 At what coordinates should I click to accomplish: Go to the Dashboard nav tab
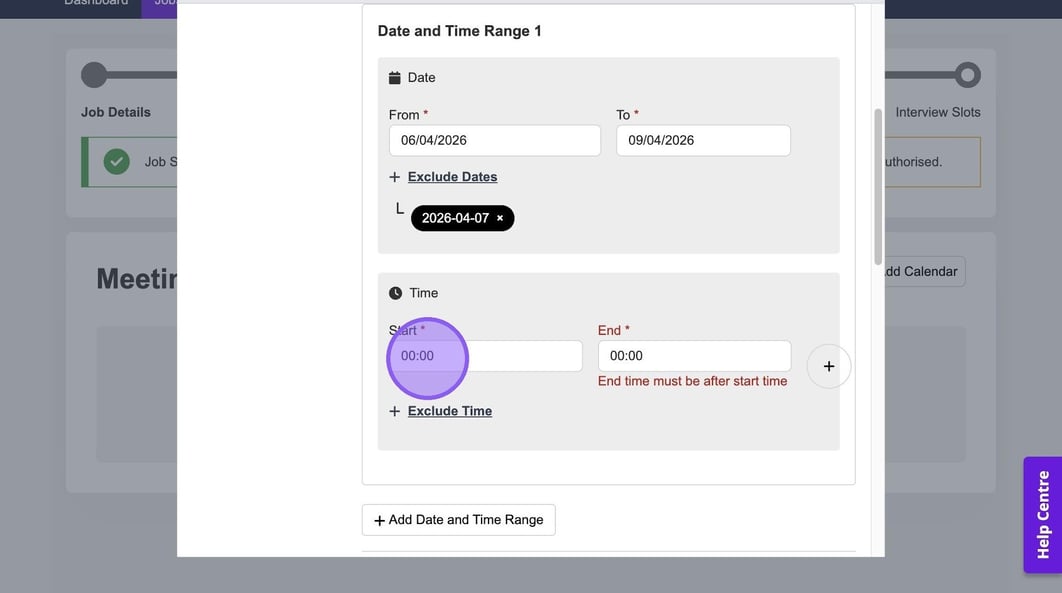point(96,3)
